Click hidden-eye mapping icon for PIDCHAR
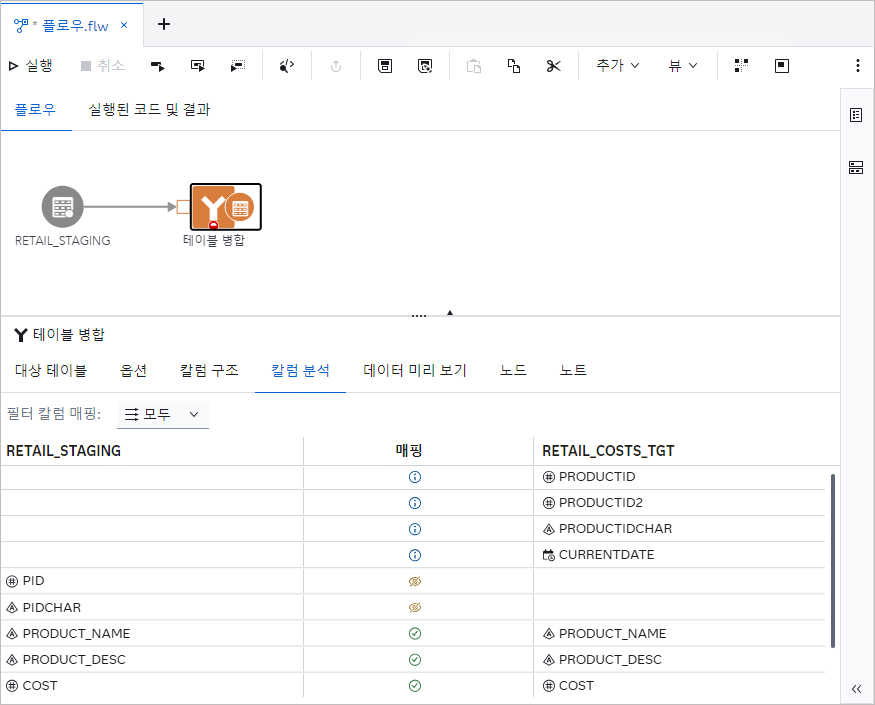The image size is (875, 705). [415, 607]
